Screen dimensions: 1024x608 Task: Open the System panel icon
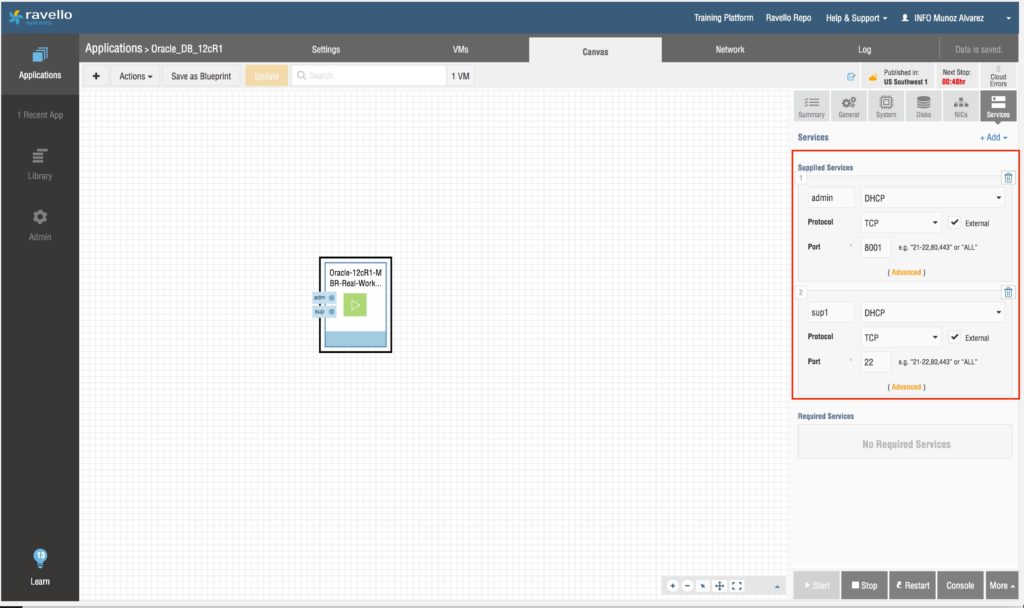[x=886, y=106]
